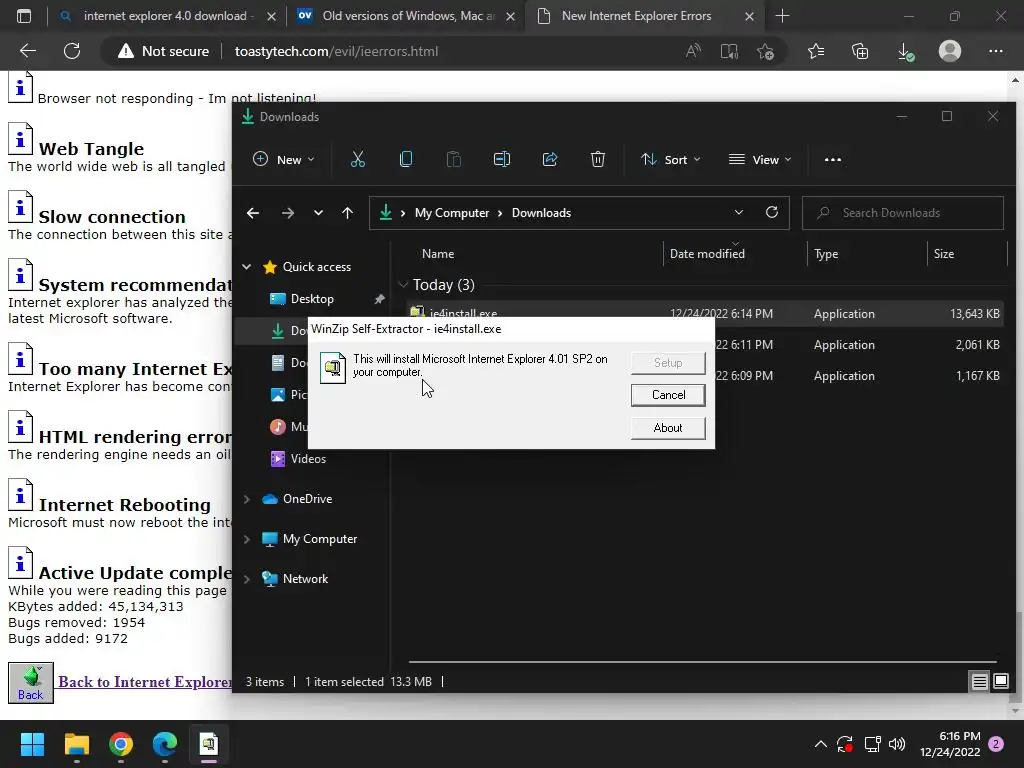Sort by the Size column header
This screenshot has height=768, width=1024.
click(x=944, y=254)
